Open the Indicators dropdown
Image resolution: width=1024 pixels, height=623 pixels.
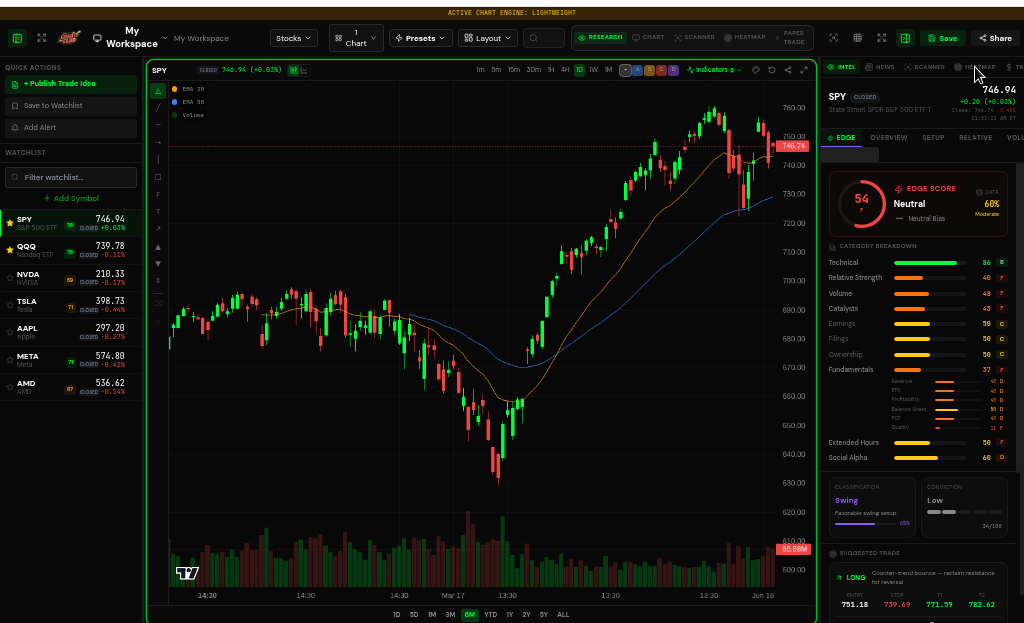714,70
